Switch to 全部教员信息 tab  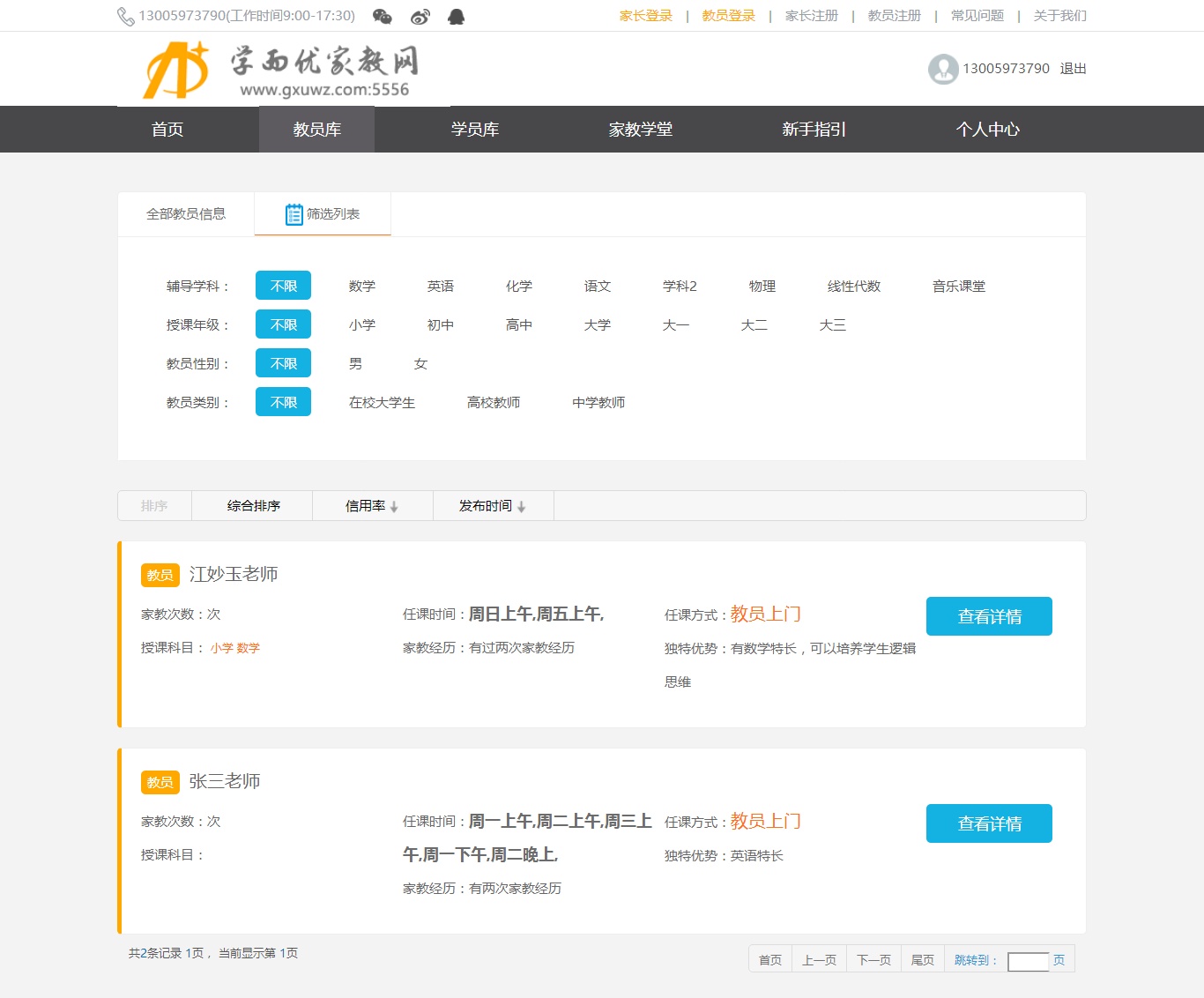pyautogui.click(x=186, y=214)
